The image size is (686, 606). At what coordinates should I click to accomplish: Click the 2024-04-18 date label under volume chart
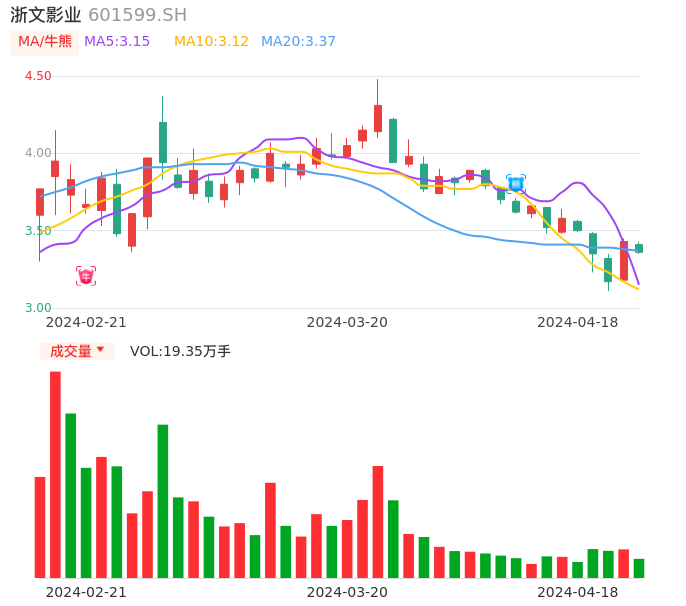click(x=577, y=591)
